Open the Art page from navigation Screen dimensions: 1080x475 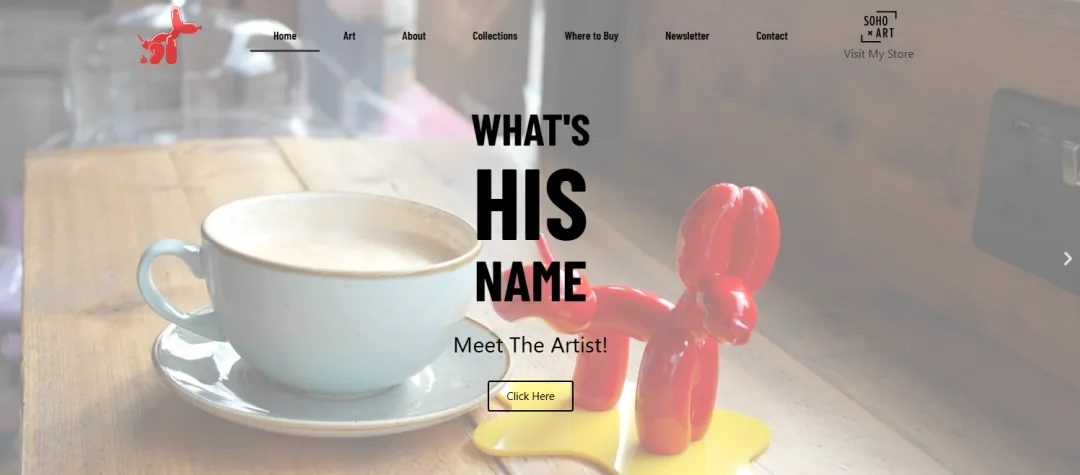349,36
